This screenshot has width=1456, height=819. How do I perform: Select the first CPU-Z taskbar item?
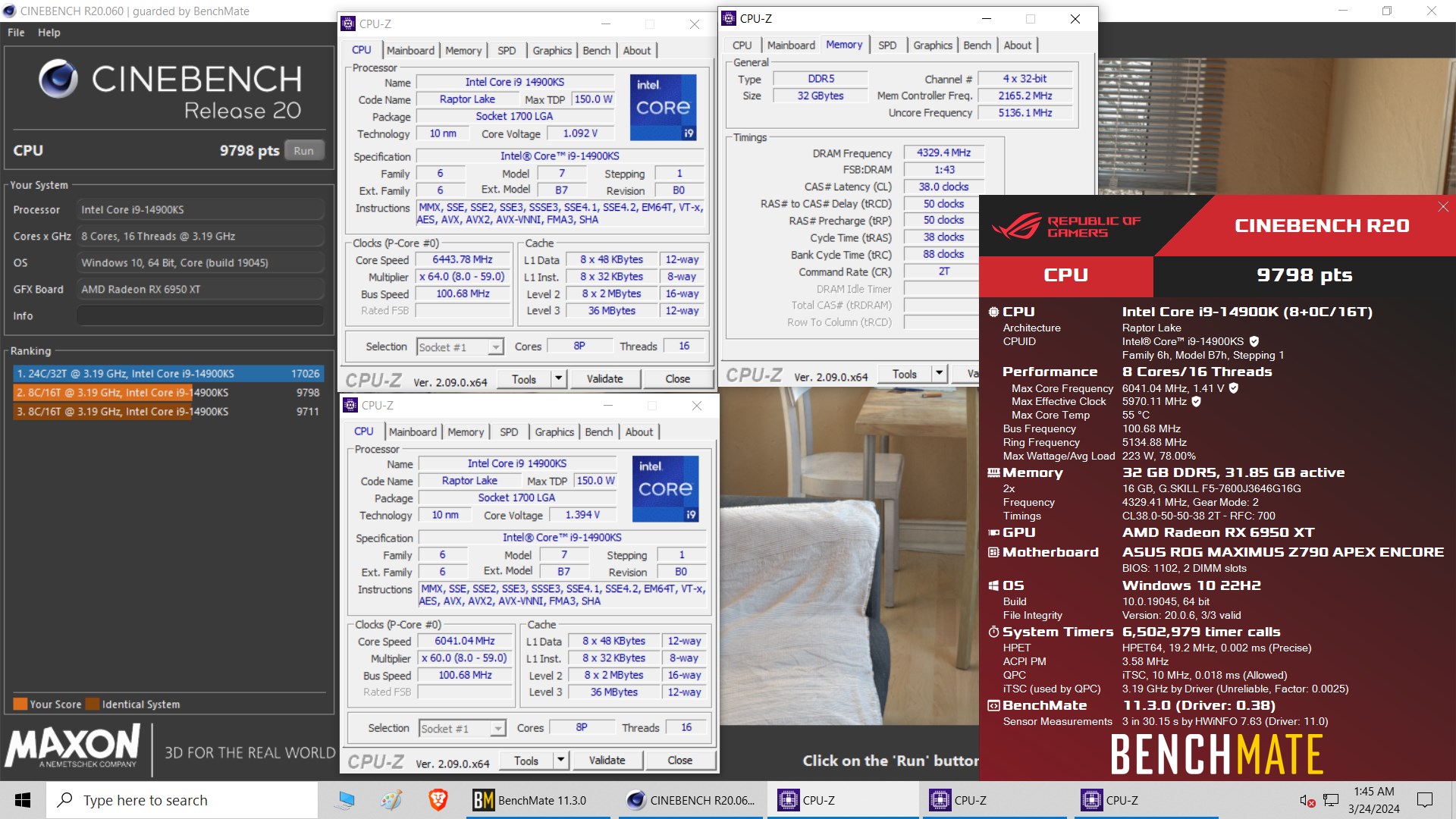[843, 800]
